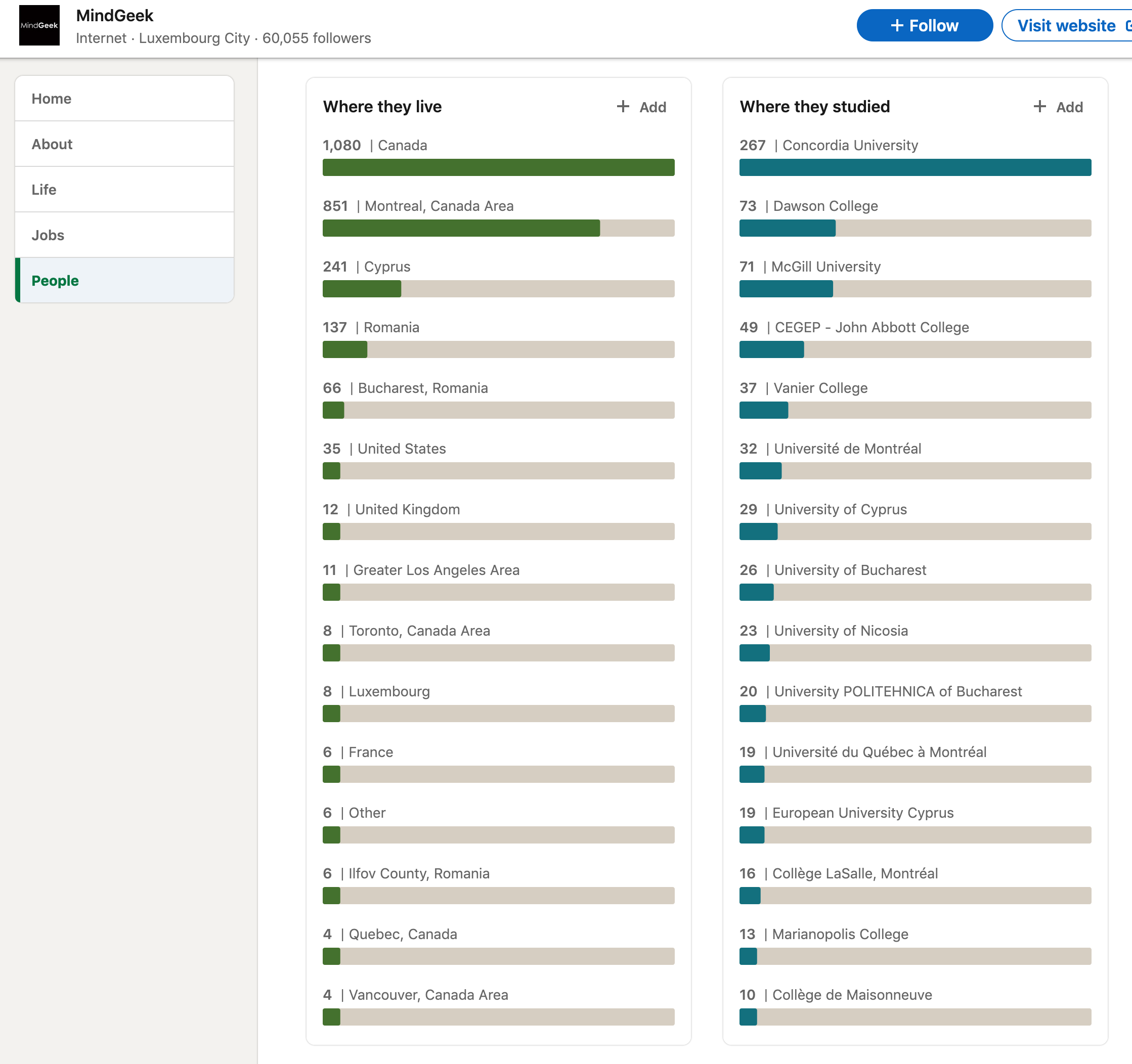Select Quebec, Canada entry

coord(498,946)
